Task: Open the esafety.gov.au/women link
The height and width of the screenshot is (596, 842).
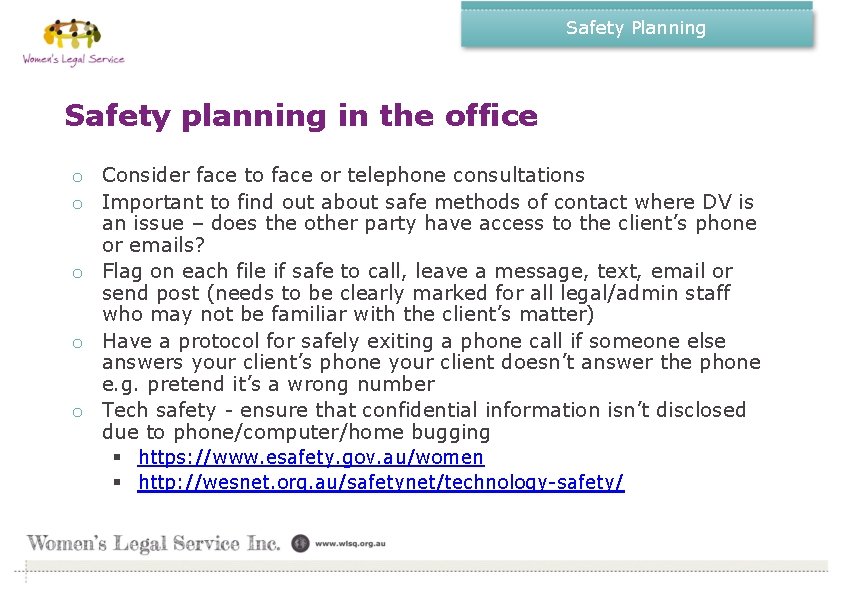Action: coord(310,458)
